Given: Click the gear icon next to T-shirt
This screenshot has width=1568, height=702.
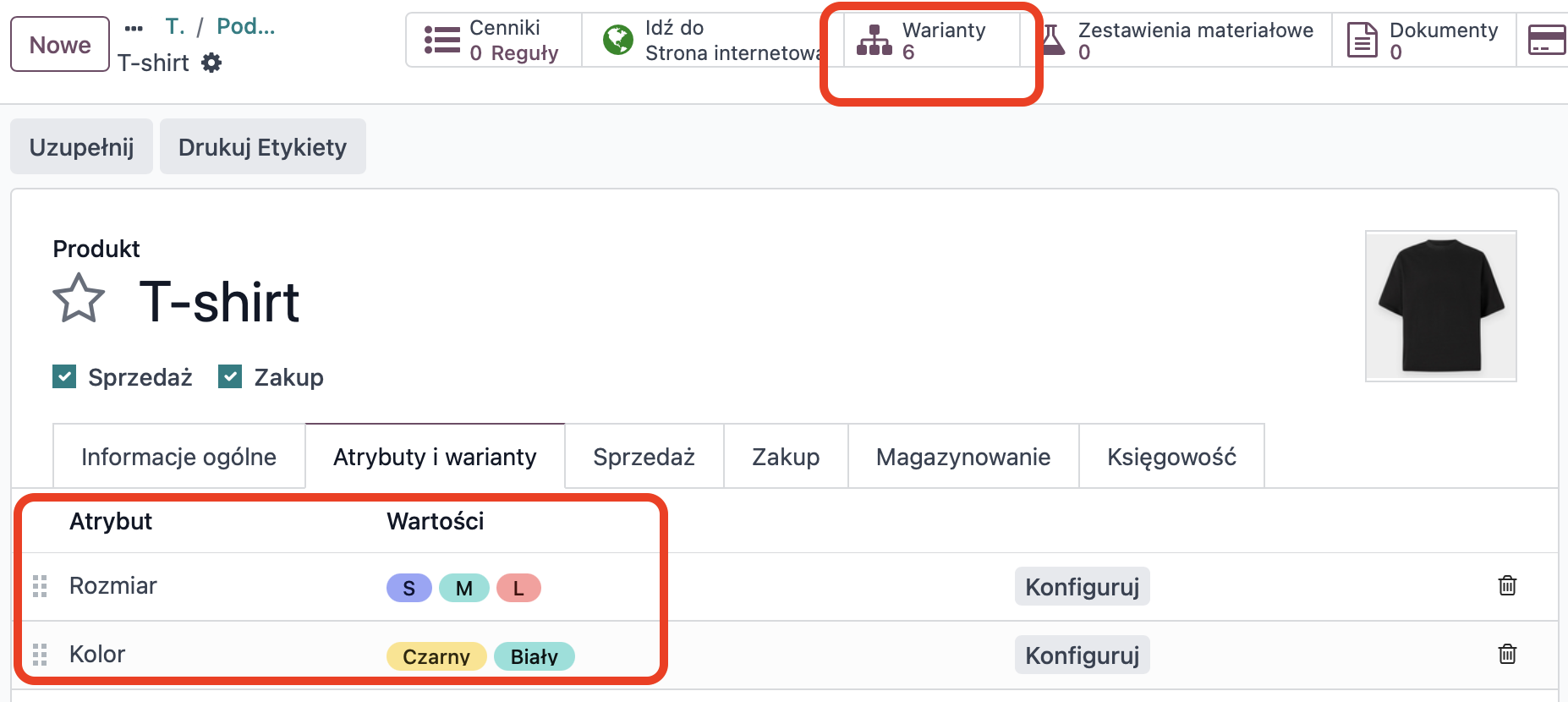Looking at the screenshot, I should pos(211,63).
